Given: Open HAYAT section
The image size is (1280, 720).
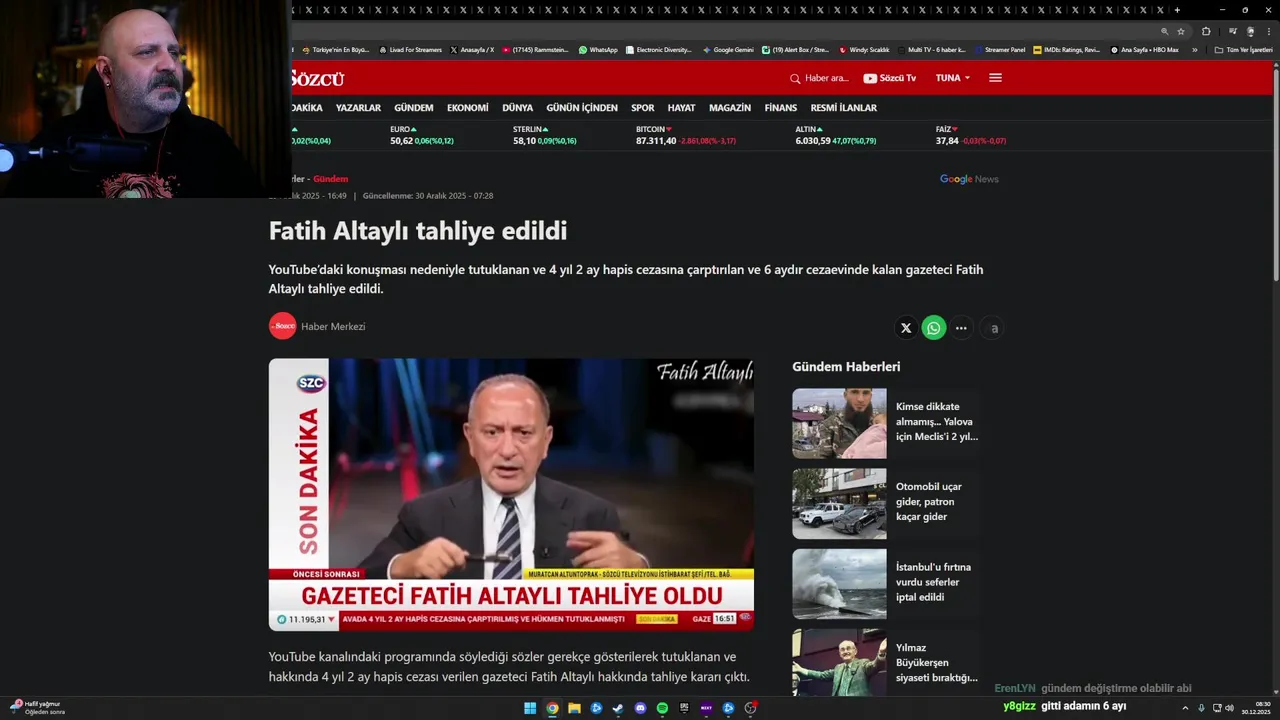Looking at the screenshot, I should [681, 108].
